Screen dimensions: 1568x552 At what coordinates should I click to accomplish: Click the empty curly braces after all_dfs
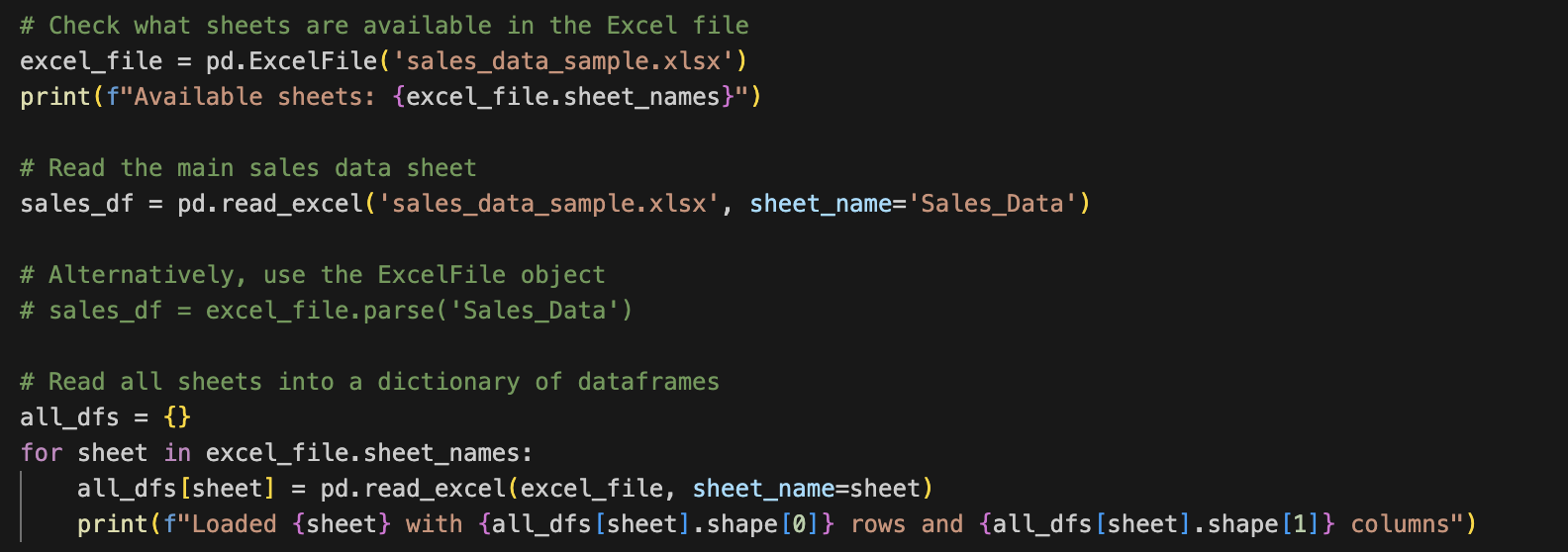coord(177,417)
